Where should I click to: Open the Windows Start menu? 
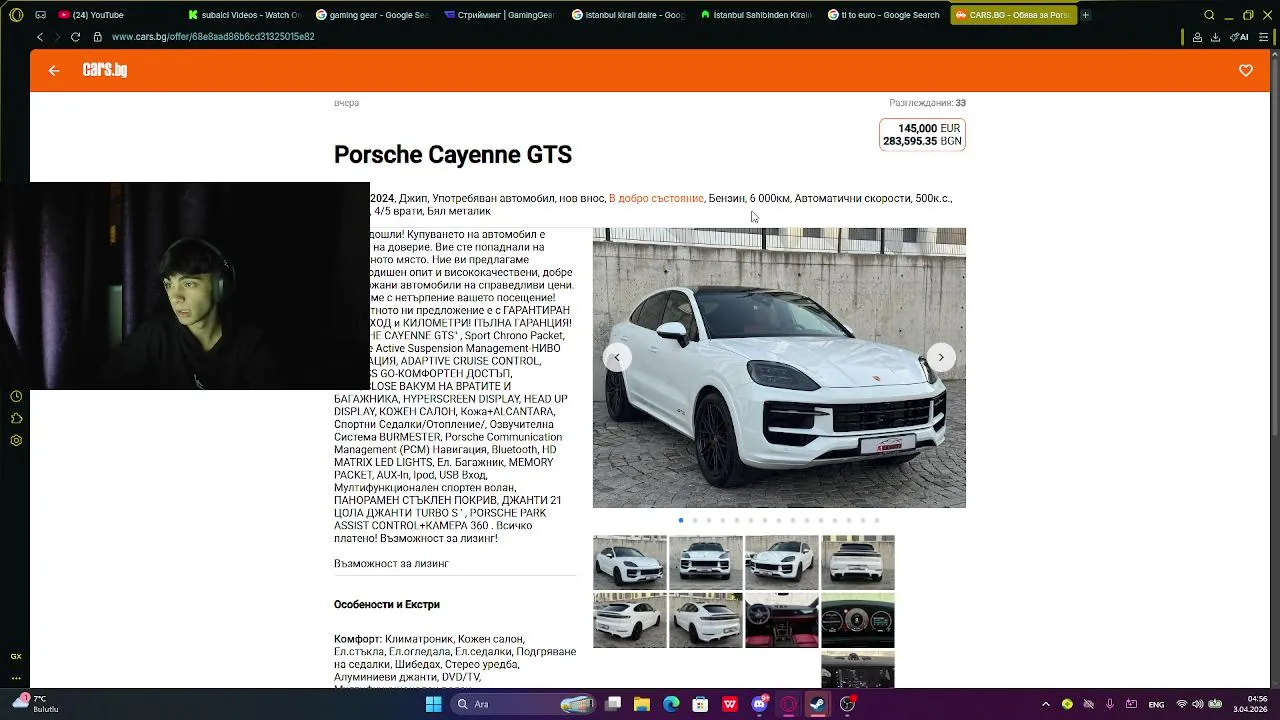pos(433,704)
